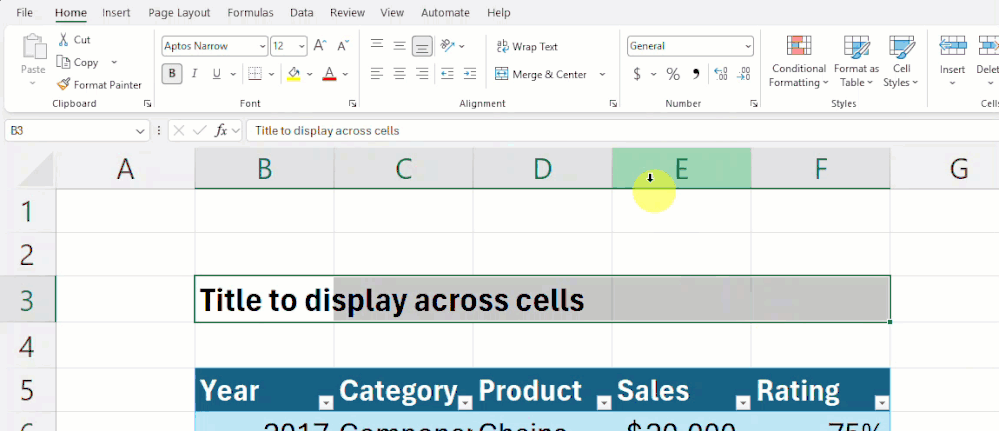
Task: Apply the yellow fill color
Action: click(294, 74)
